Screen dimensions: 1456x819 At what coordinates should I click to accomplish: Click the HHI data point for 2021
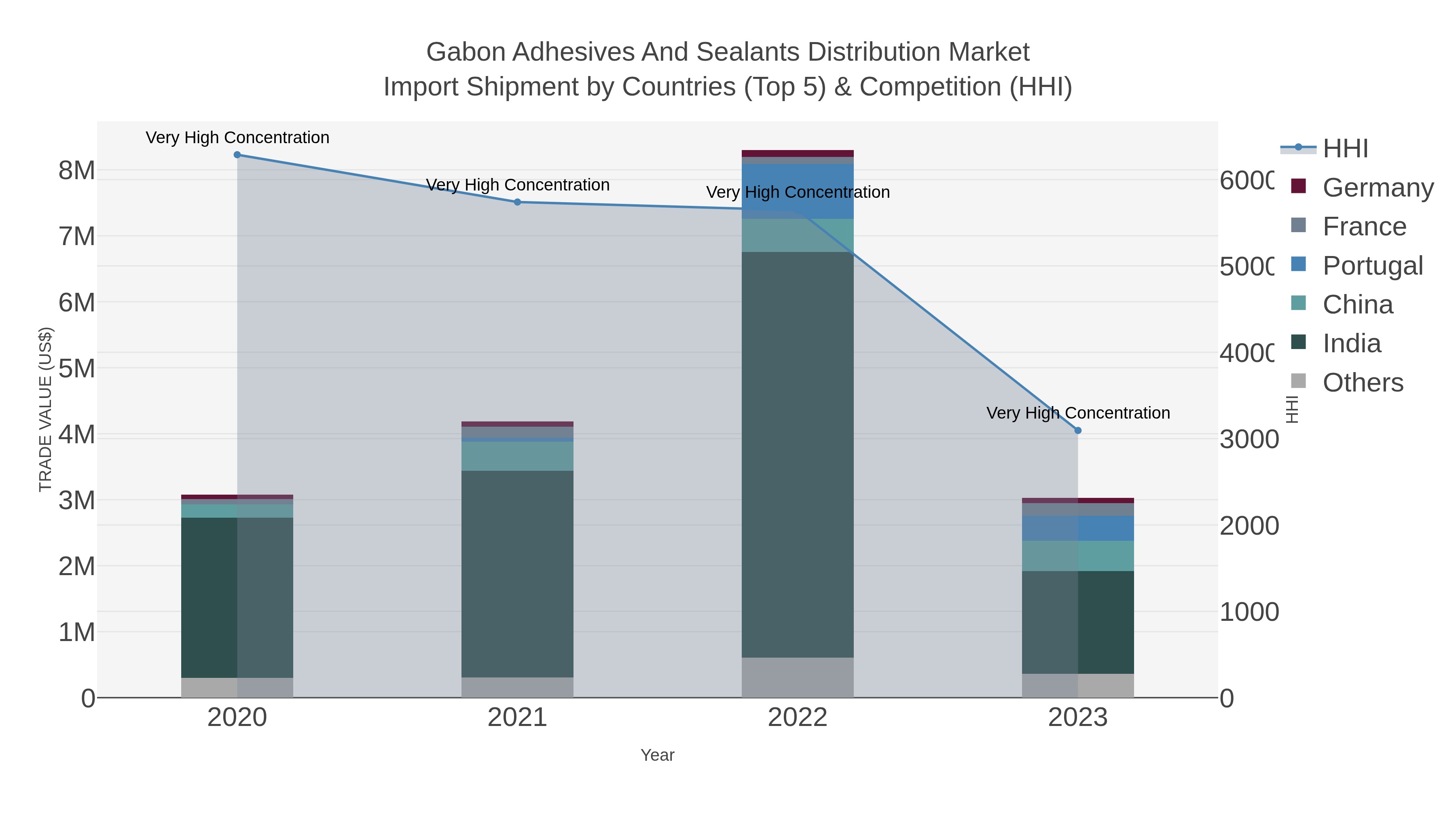click(x=517, y=202)
